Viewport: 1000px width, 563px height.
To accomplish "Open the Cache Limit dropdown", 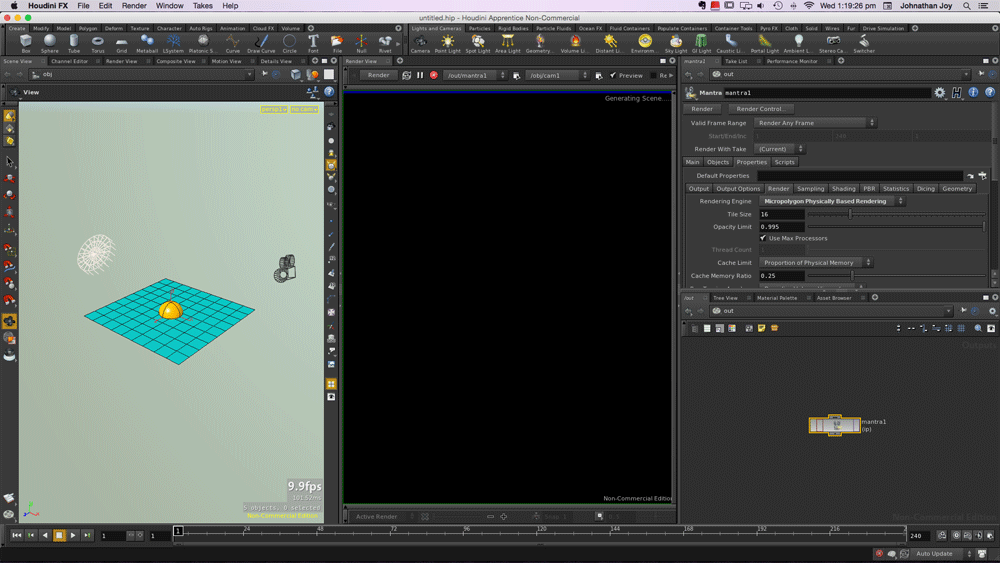I will (x=815, y=263).
